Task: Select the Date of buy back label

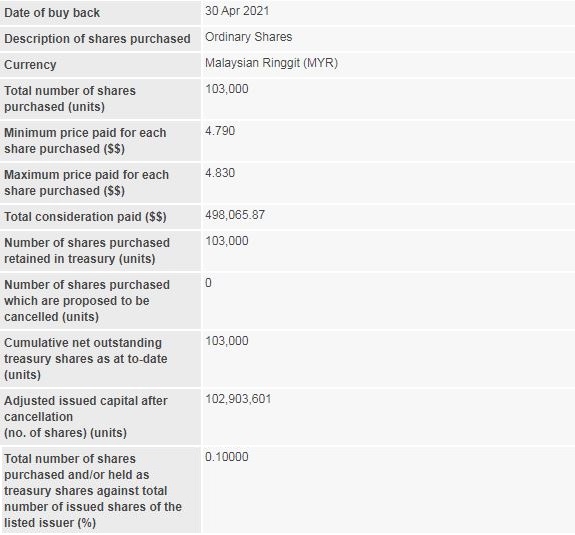Action: click(52, 13)
